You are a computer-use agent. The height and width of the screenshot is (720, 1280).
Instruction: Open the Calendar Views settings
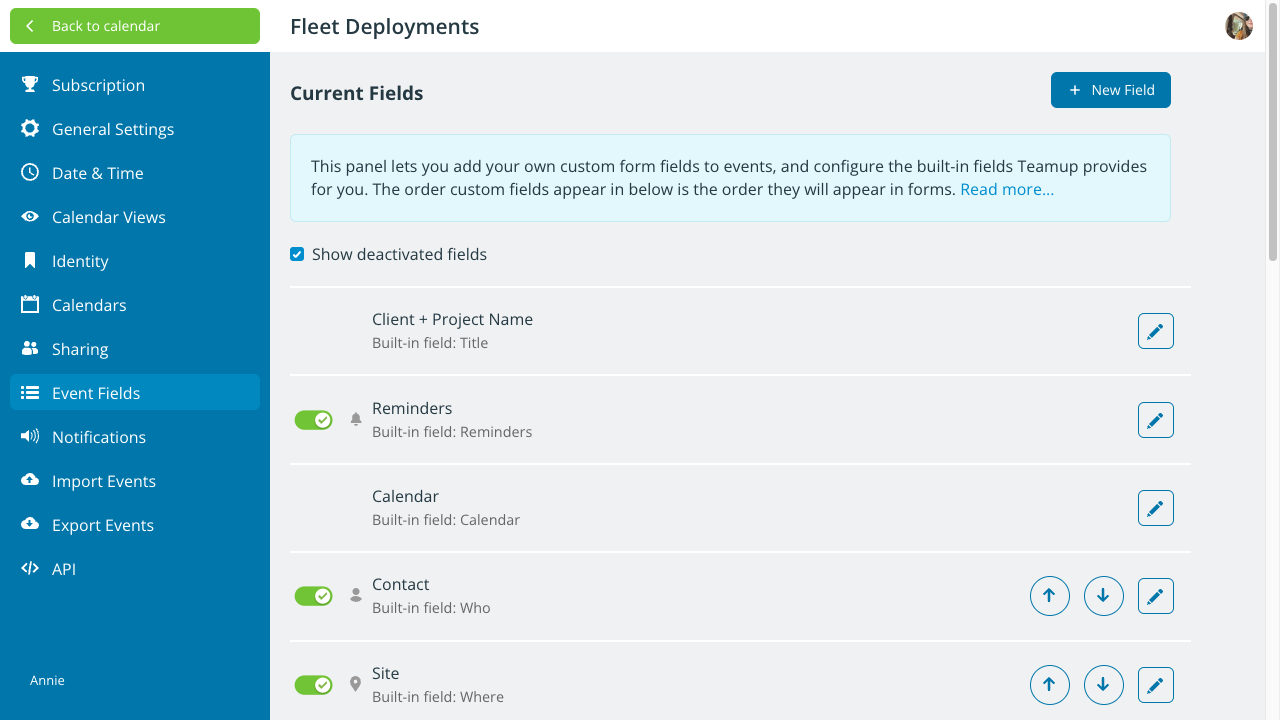coord(108,217)
